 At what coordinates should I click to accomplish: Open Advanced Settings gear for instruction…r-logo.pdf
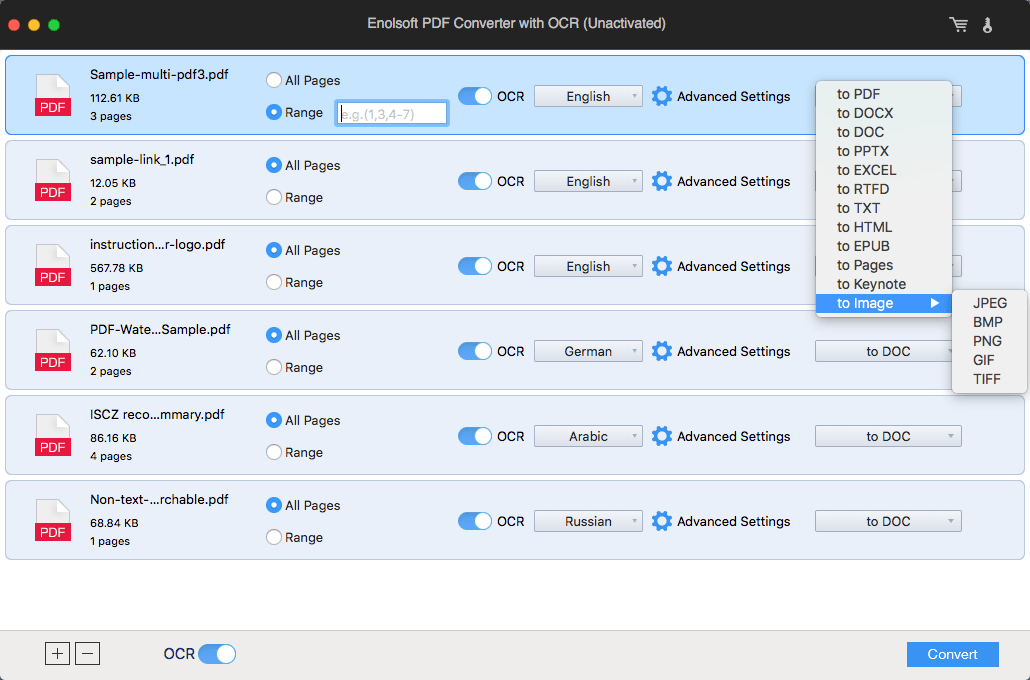(x=661, y=266)
